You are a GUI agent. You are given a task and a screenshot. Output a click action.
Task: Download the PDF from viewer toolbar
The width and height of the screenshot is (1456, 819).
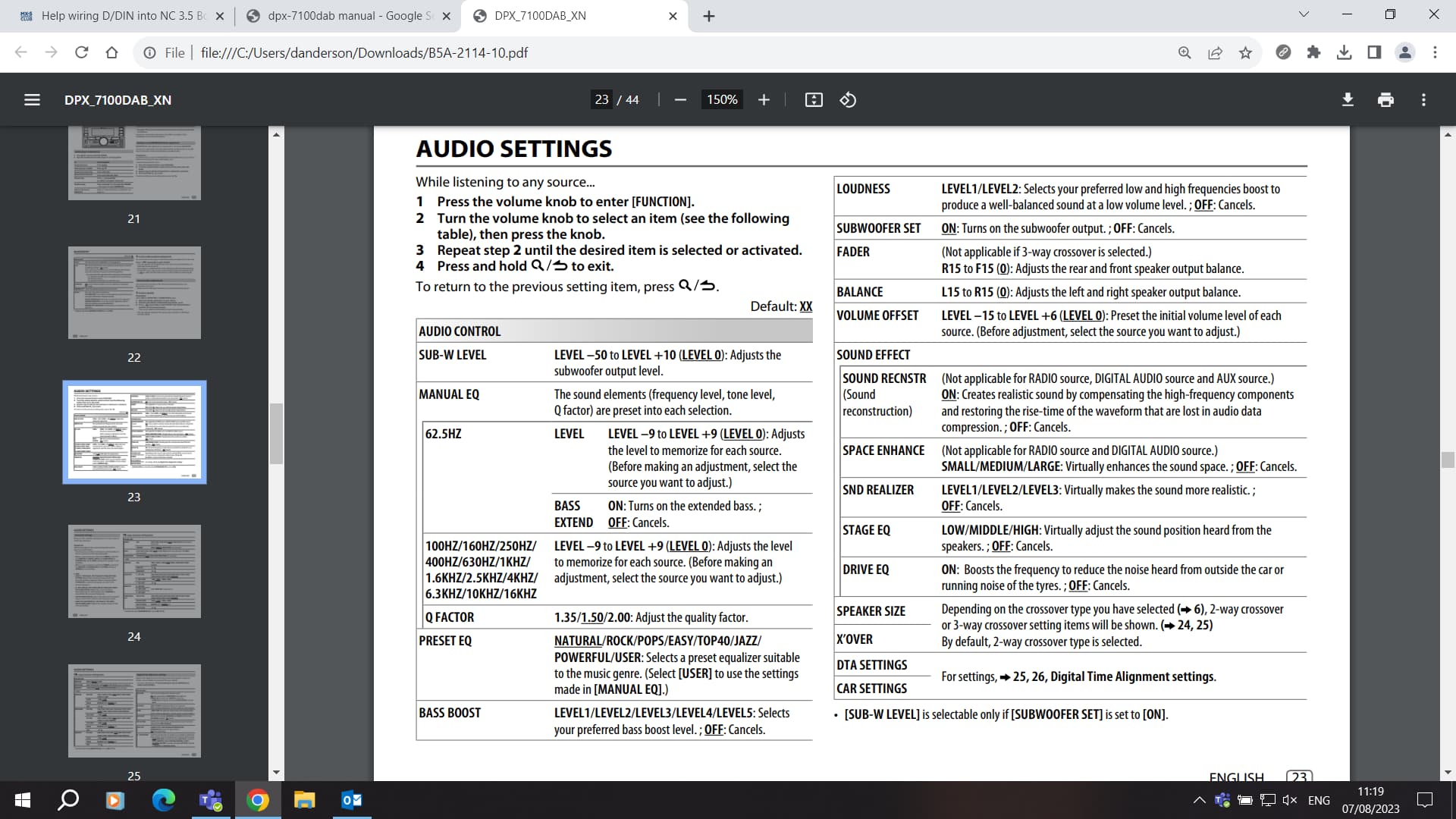click(1348, 100)
